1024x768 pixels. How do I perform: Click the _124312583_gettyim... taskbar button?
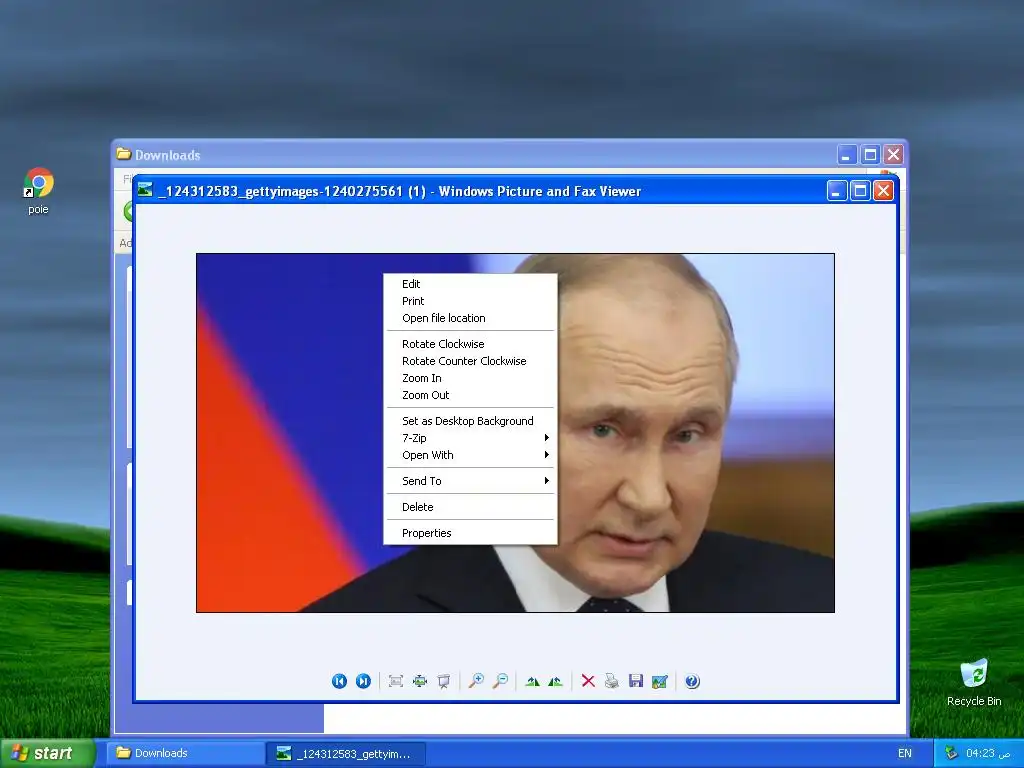click(x=346, y=754)
